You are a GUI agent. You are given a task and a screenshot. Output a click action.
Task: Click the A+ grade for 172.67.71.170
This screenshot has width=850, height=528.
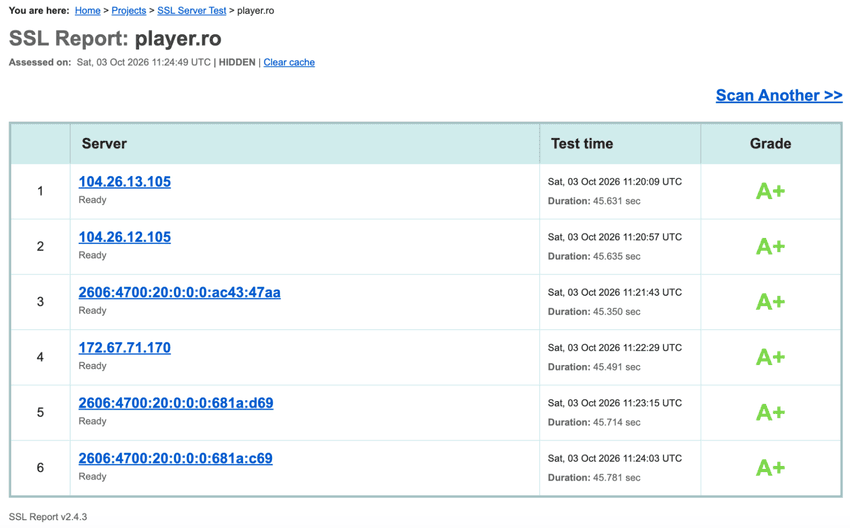770,357
